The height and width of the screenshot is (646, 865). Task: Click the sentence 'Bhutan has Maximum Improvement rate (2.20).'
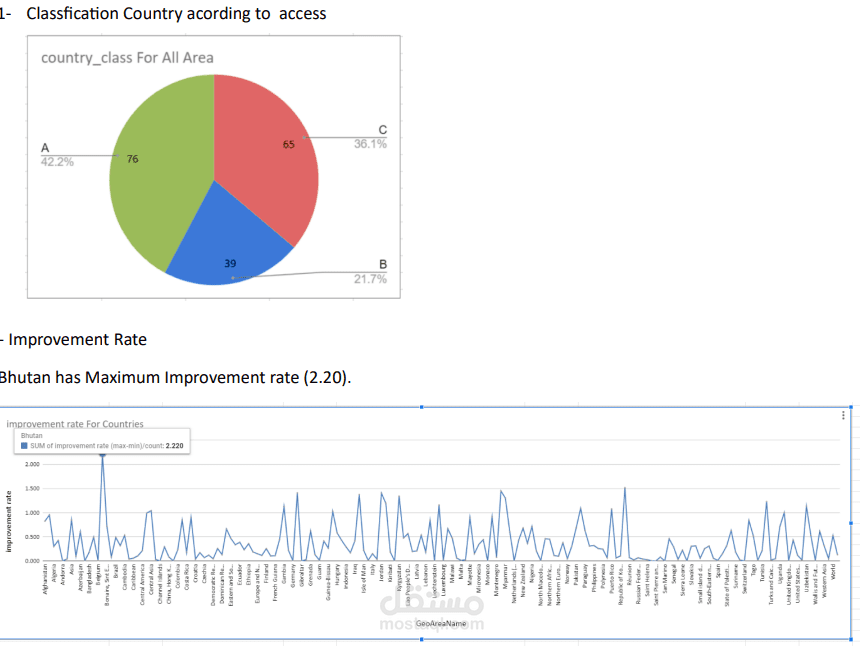[175, 377]
